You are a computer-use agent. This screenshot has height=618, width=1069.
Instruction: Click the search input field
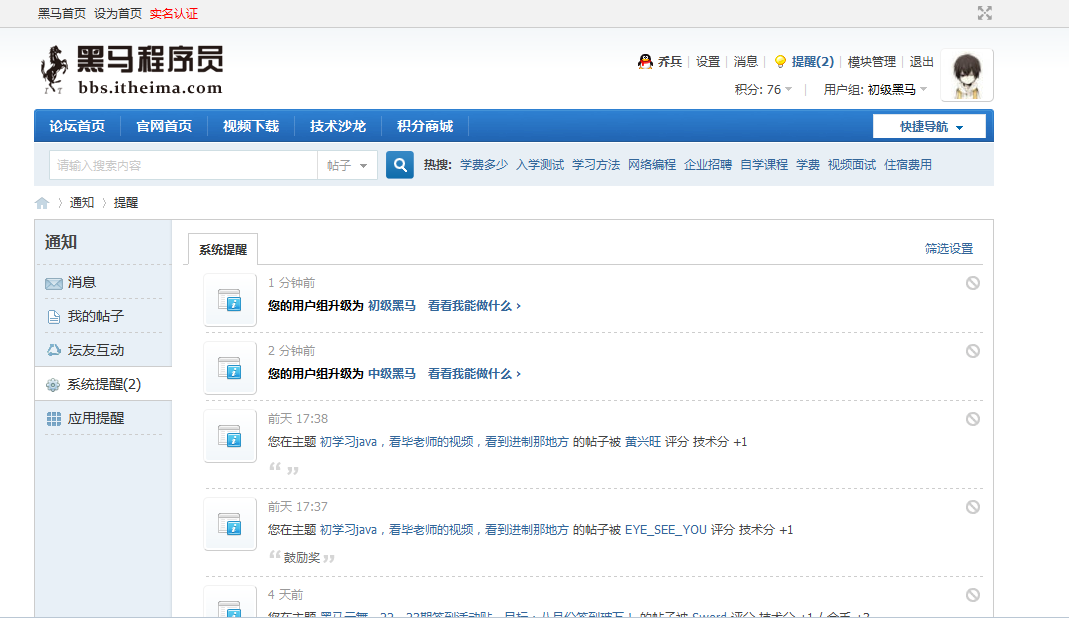tap(183, 165)
